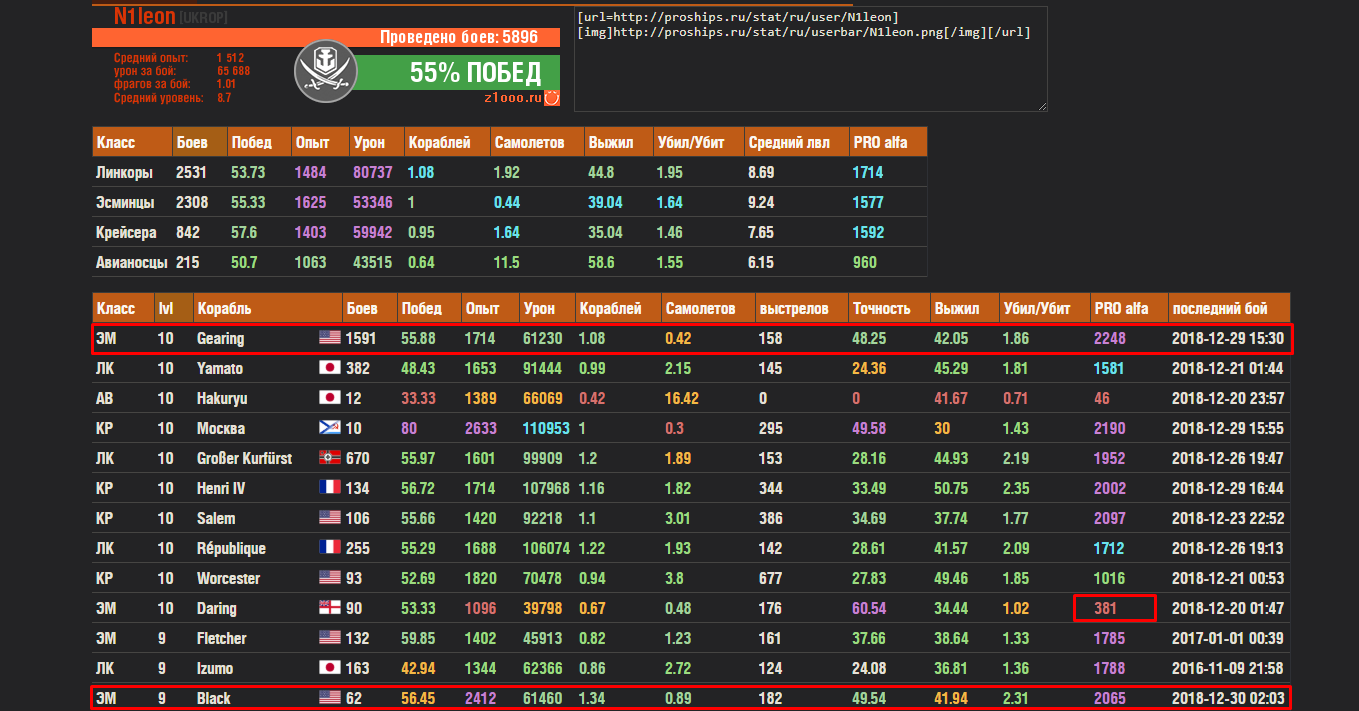Click Fletcher's last battle date 2017-01-01 00:39
The image size is (1359, 711).
point(1227,638)
